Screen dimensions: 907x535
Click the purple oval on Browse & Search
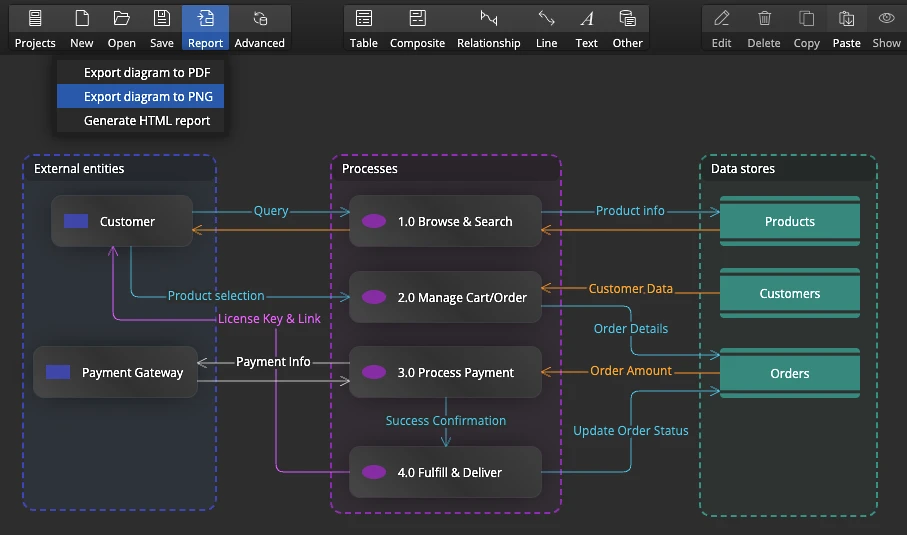(374, 221)
